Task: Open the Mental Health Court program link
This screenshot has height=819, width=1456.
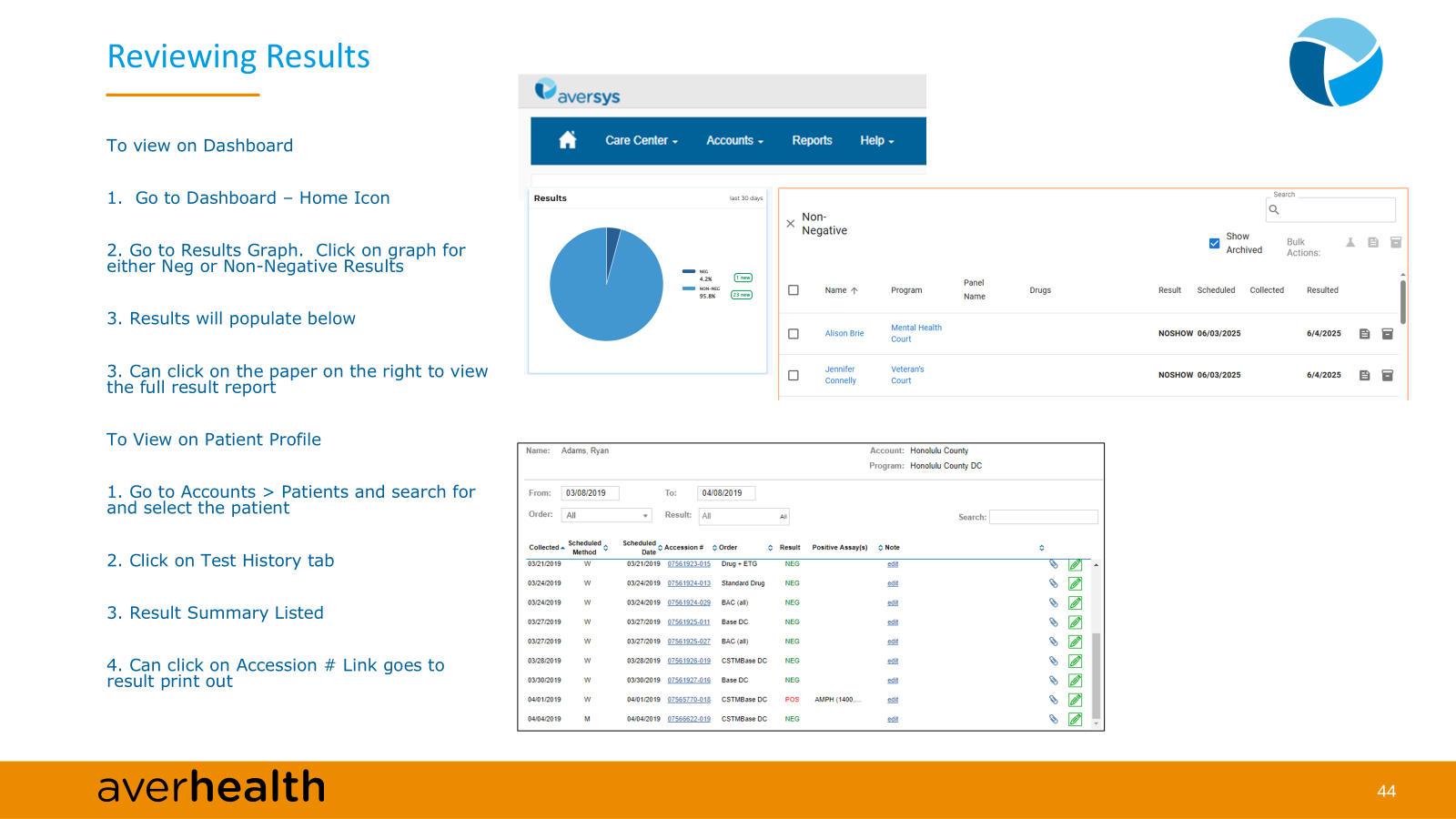Action: point(916,333)
